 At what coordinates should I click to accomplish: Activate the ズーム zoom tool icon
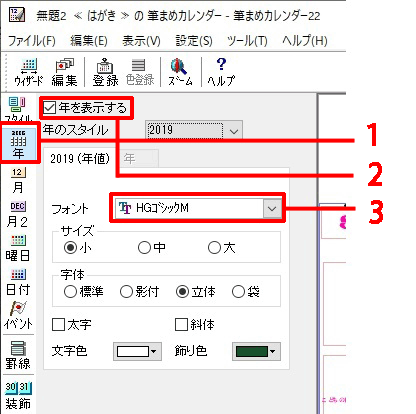pyautogui.click(x=180, y=72)
